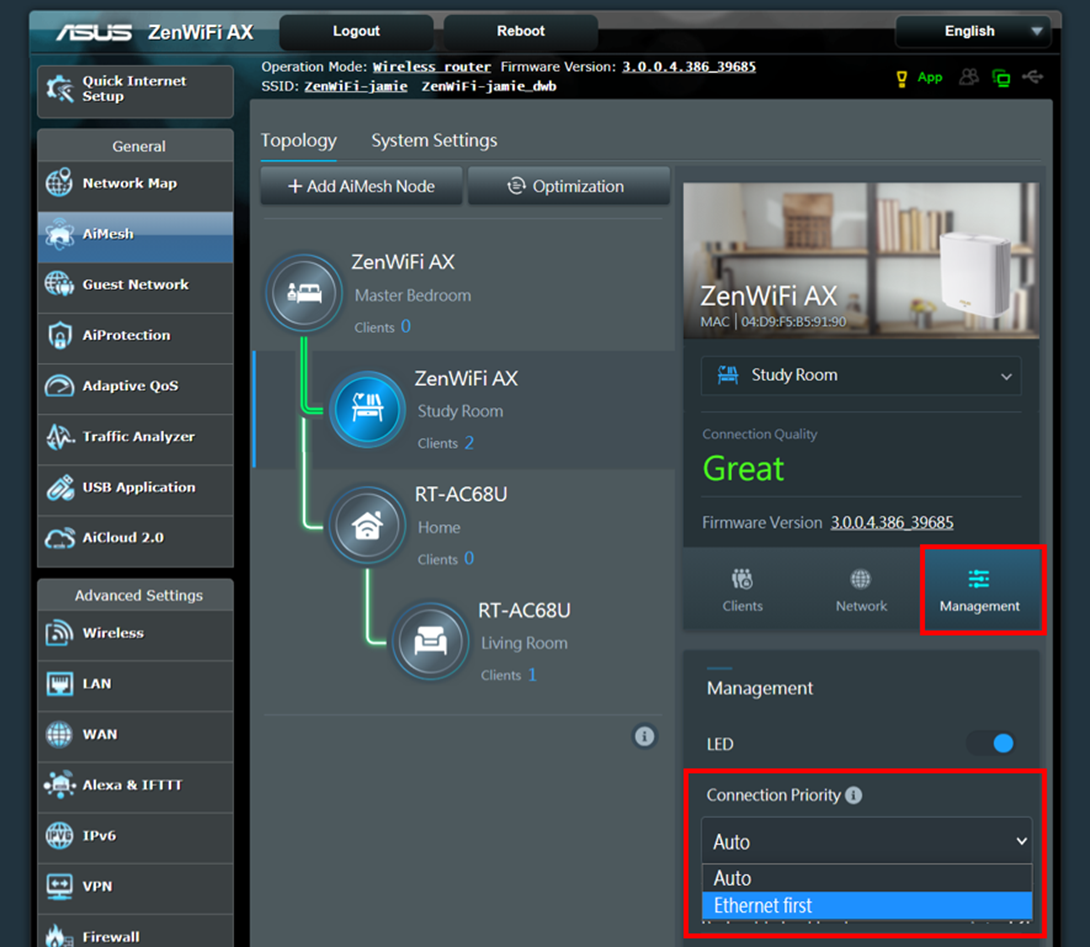Click the Logout button
Viewport: 1090px width, 947px height.
point(356,31)
